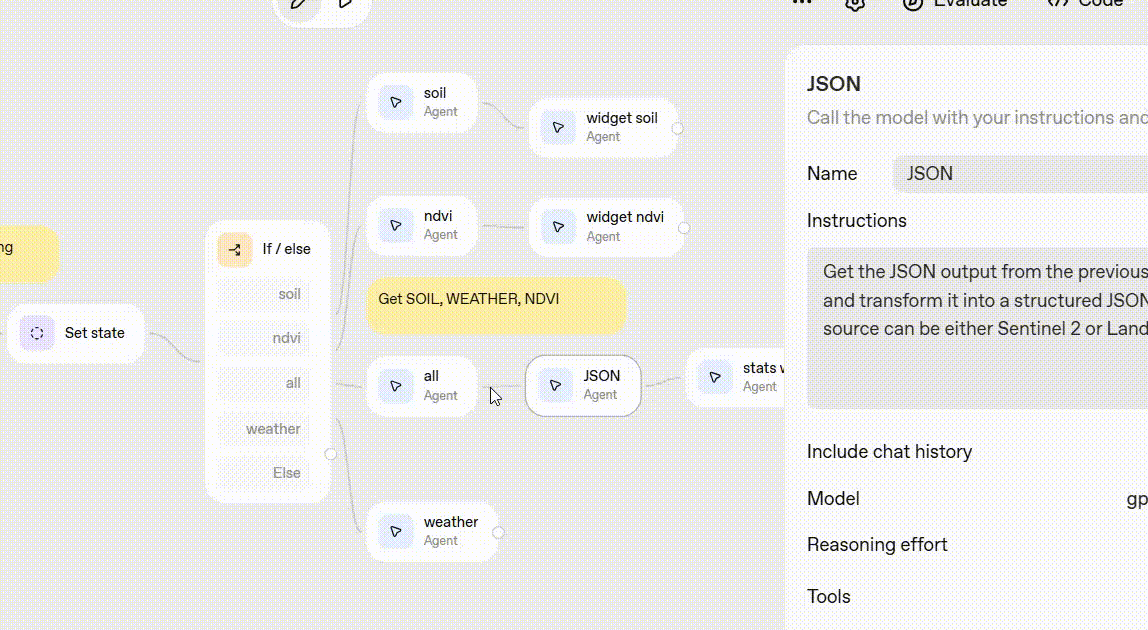Select the If / else node title
Image resolution: width=1148 pixels, height=630 pixels.
coord(286,249)
